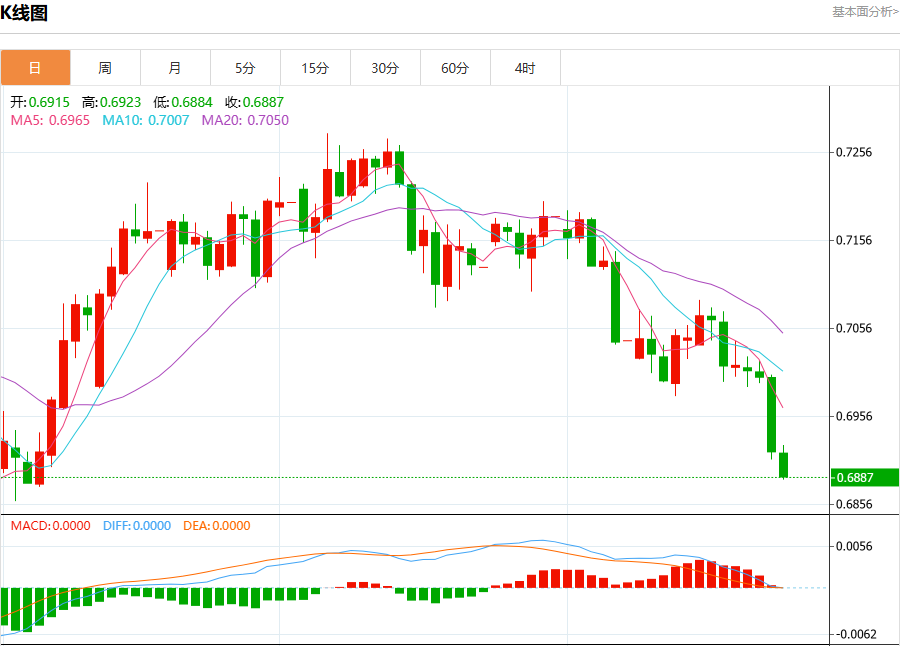Open the 15分 timeframe tab
This screenshot has height=646, width=902.
click(x=315, y=68)
